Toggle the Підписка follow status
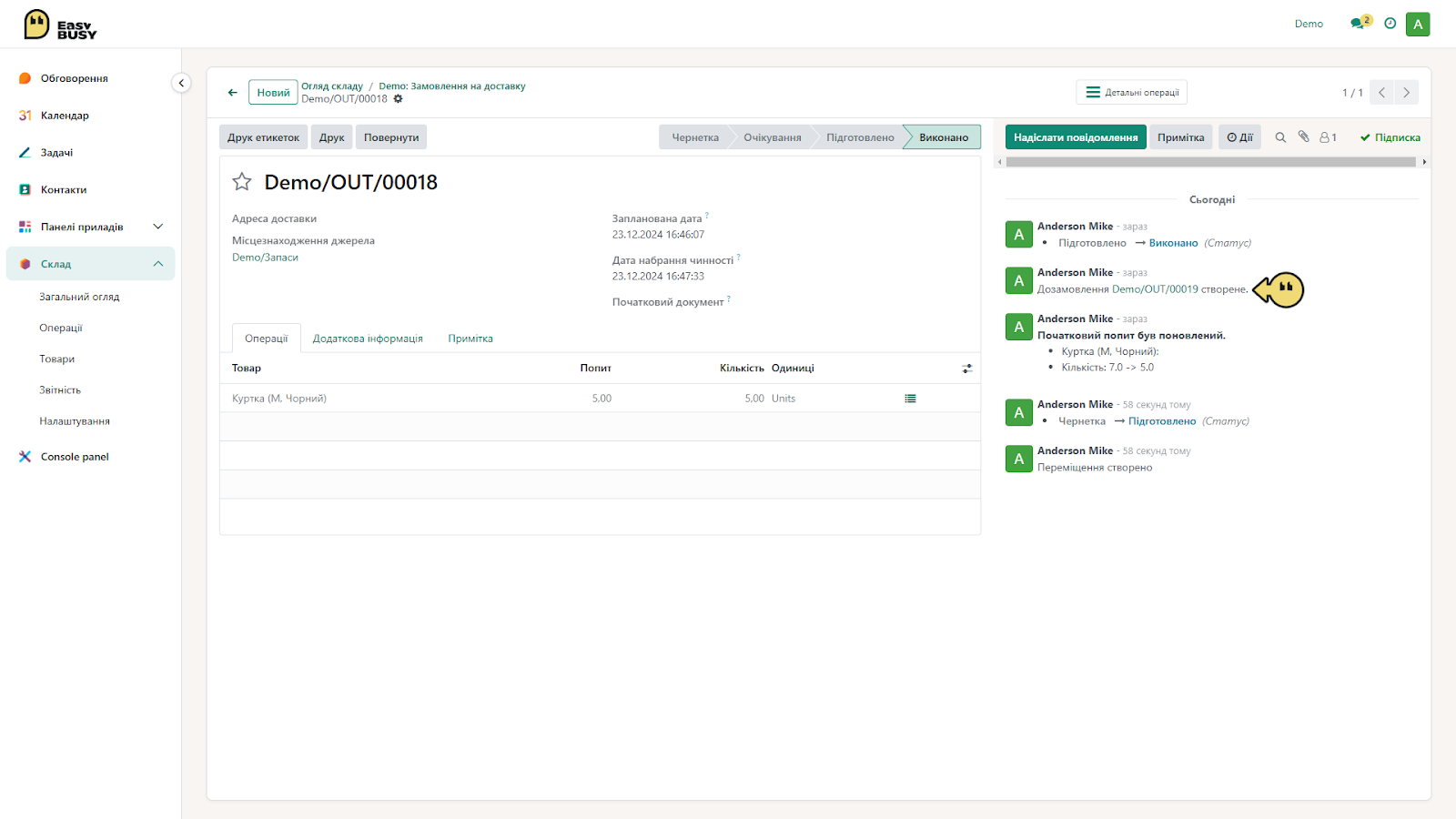This screenshot has width=1456, height=819. pyautogui.click(x=1390, y=137)
